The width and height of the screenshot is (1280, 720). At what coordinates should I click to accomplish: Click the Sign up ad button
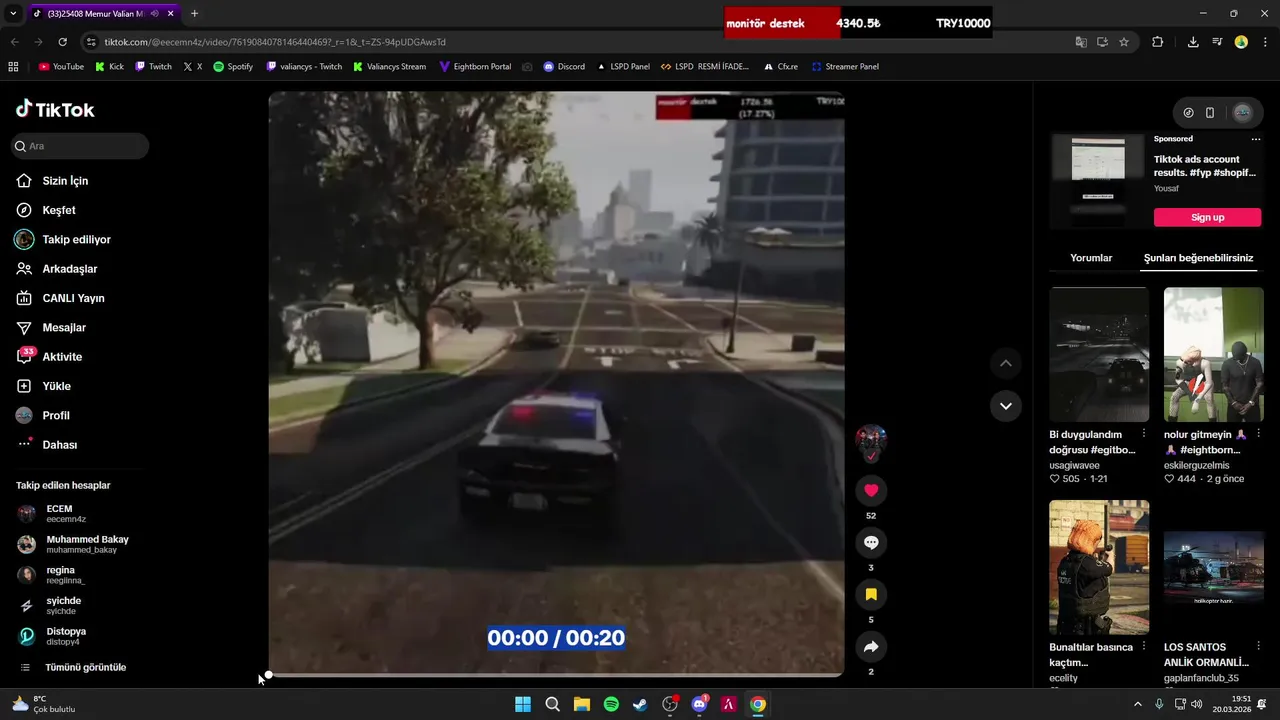pos(1207,217)
